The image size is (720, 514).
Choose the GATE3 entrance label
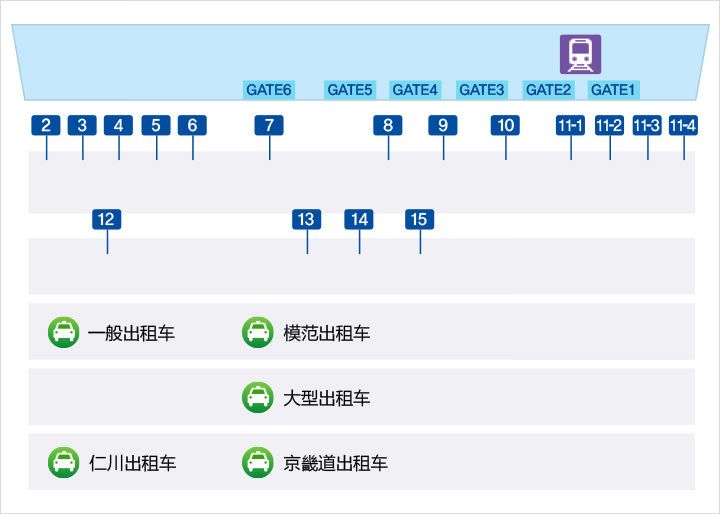481,90
